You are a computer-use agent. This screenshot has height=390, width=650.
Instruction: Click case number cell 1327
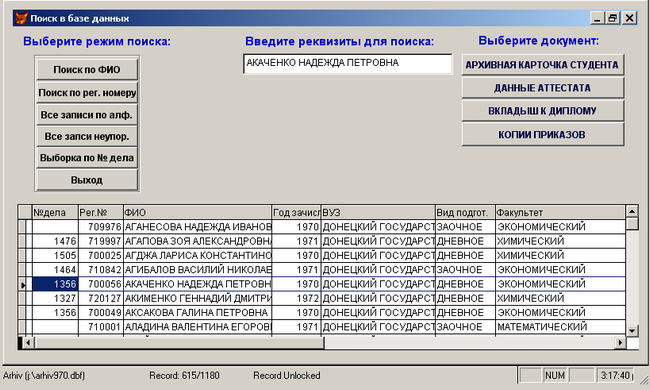pos(55,298)
